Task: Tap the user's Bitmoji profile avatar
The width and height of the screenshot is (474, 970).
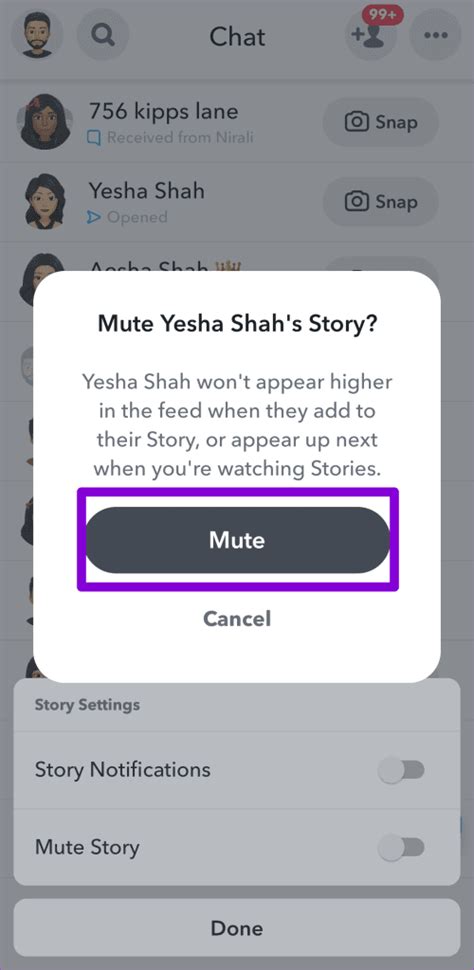Action: point(37,35)
